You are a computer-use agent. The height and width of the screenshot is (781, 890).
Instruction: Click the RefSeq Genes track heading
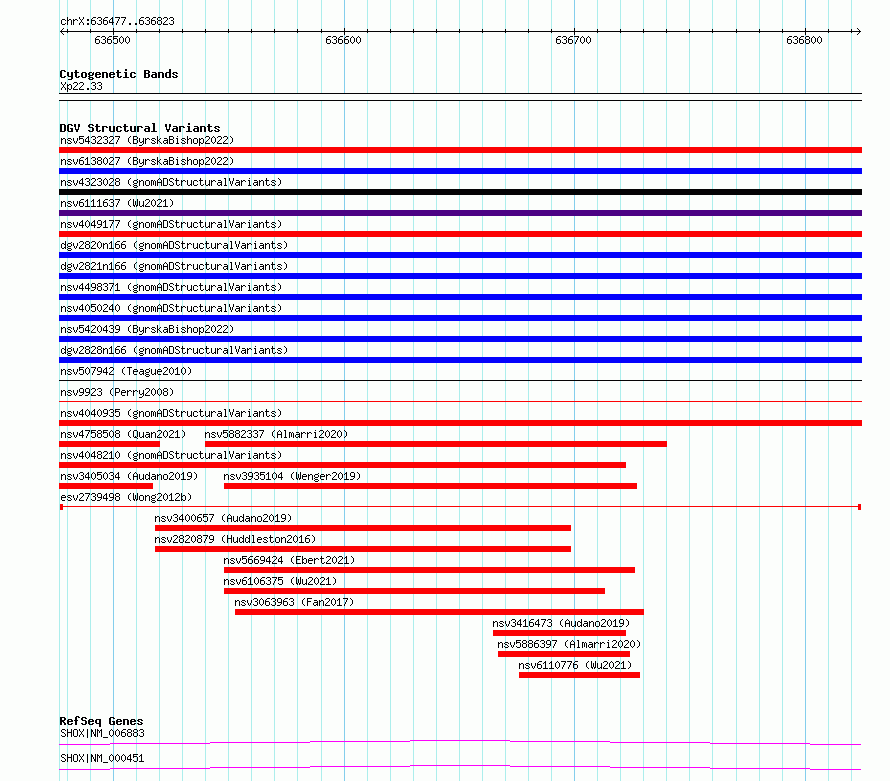pos(101,721)
